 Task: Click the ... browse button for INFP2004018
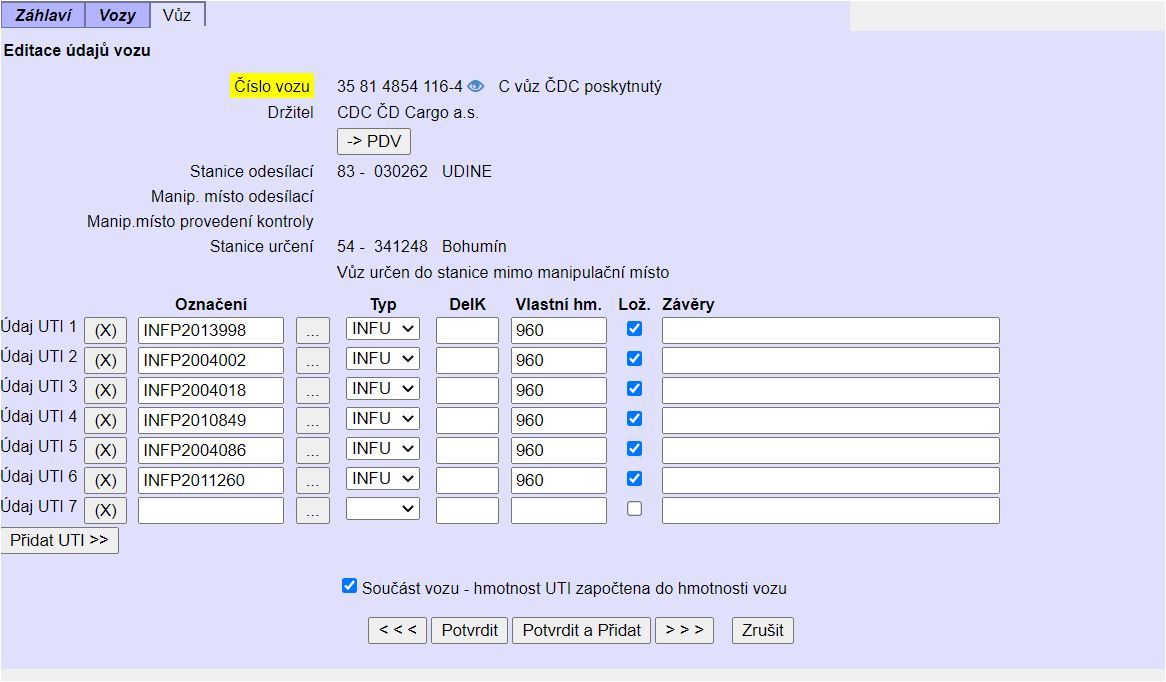313,390
